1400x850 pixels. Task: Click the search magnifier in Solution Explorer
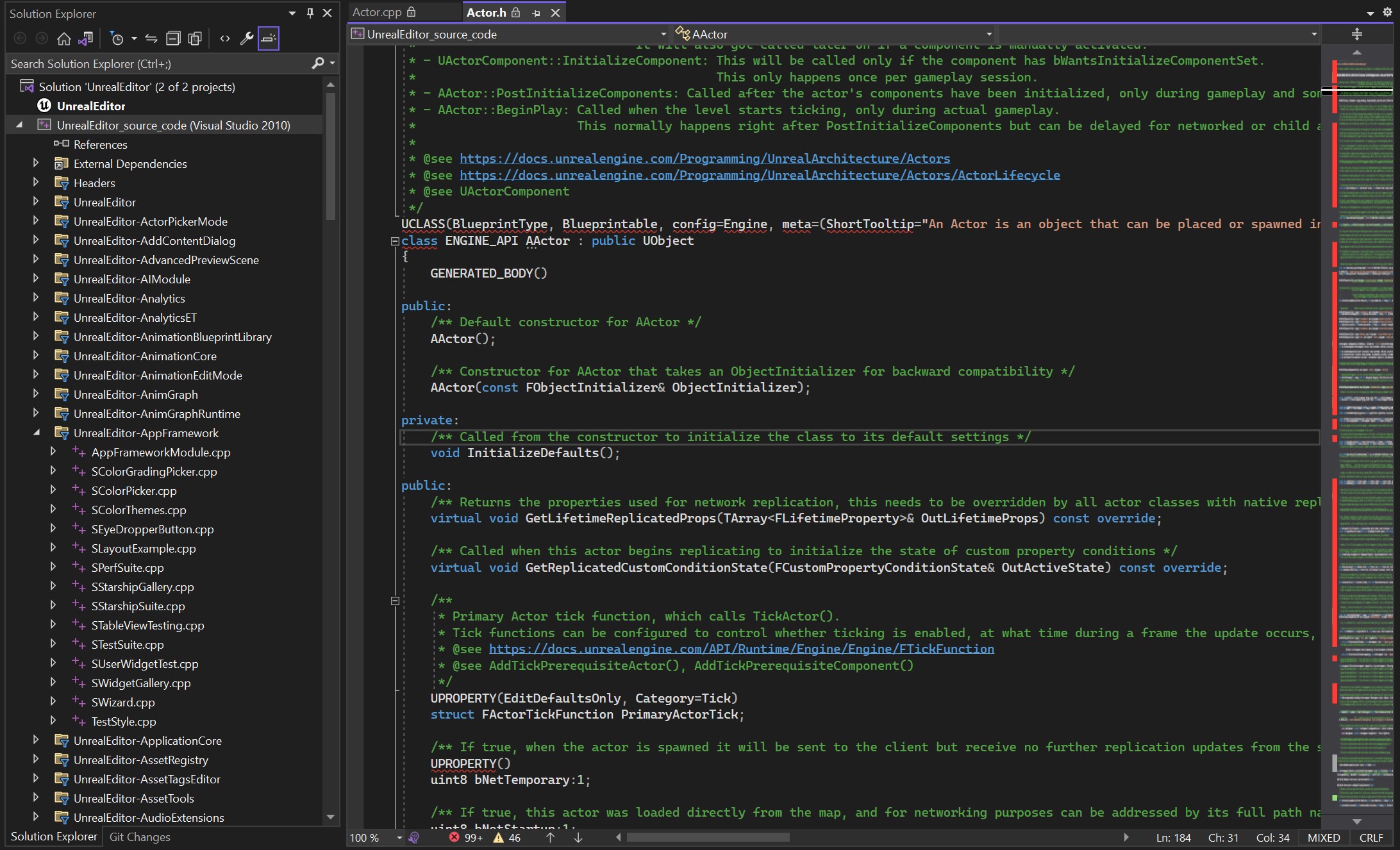(x=319, y=63)
